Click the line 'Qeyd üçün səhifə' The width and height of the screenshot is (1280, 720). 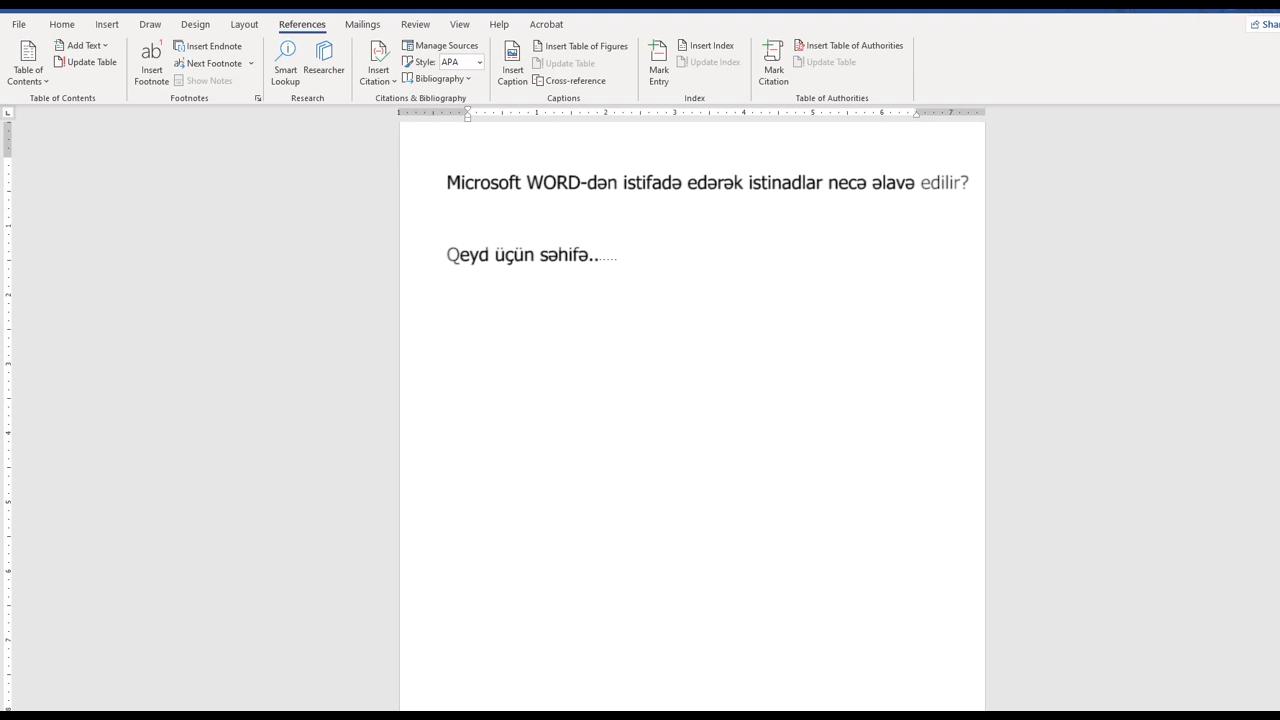click(x=531, y=255)
